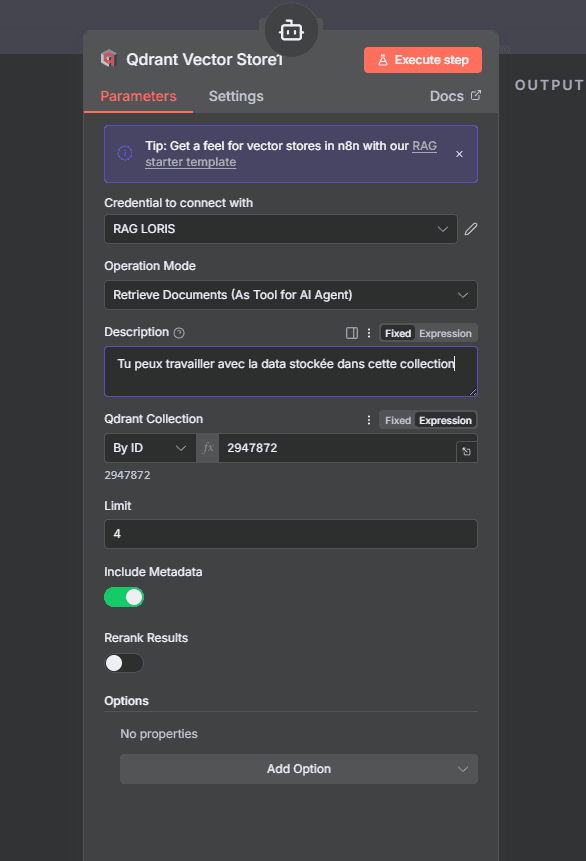Open the By ID mode dropdown
This screenshot has width=586, height=861.
pyautogui.click(x=150, y=448)
